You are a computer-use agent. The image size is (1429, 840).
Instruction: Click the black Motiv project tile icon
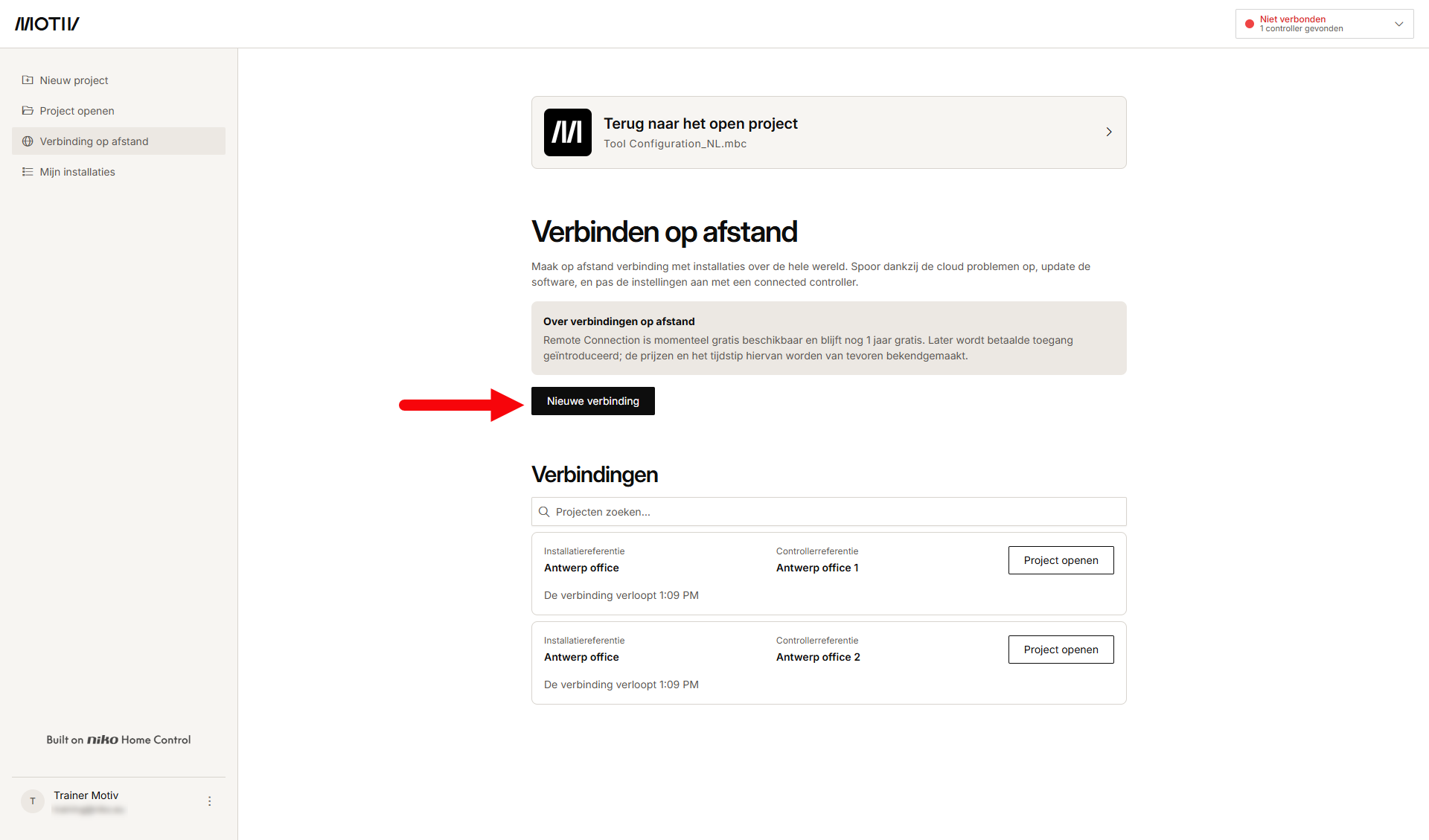pos(567,132)
